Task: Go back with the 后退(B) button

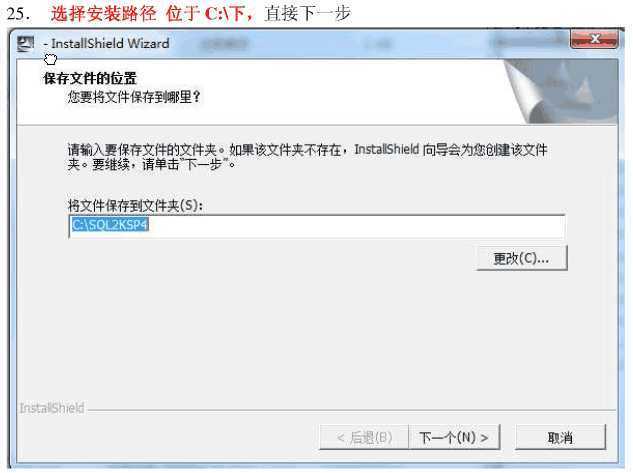Action: coord(364,437)
